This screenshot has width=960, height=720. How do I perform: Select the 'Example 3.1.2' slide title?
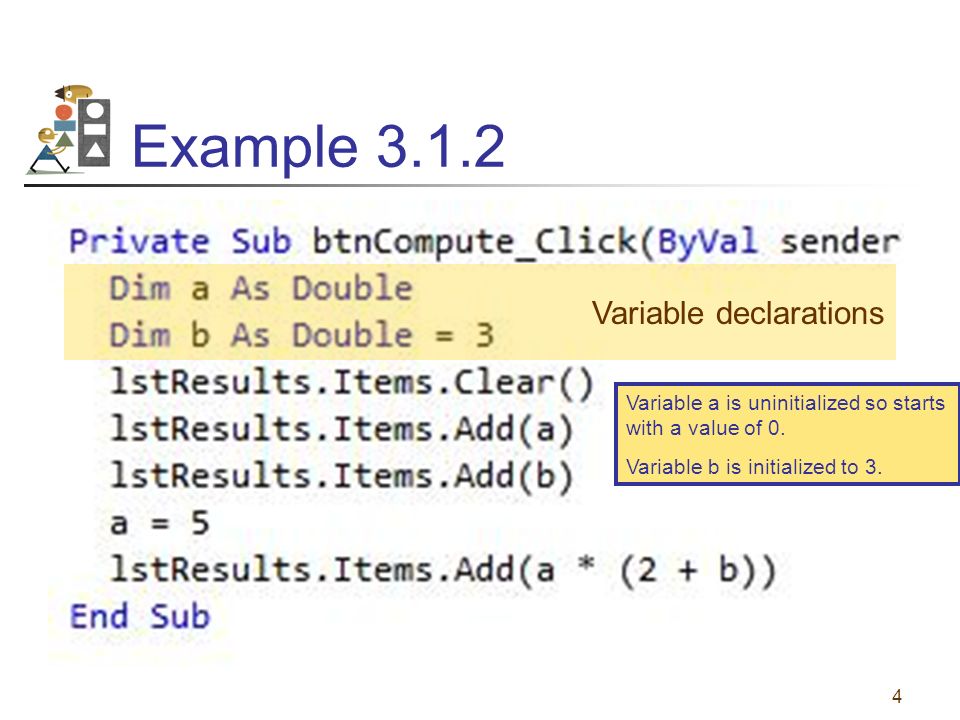(x=318, y=146)
